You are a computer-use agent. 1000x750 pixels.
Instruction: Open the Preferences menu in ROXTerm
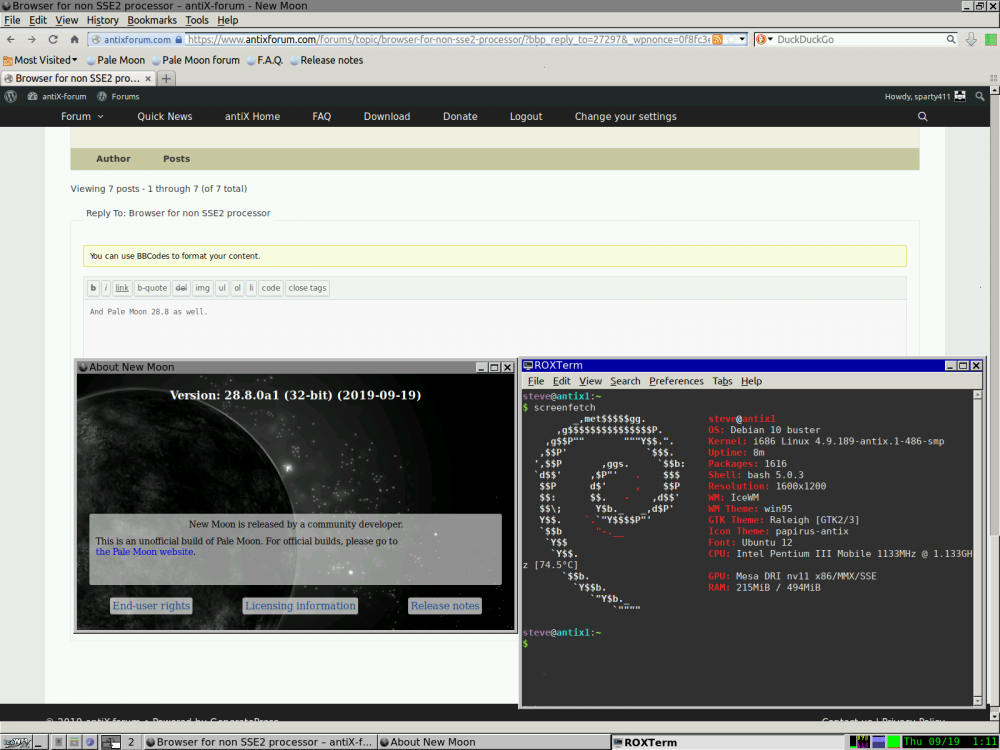pos(676,381)
